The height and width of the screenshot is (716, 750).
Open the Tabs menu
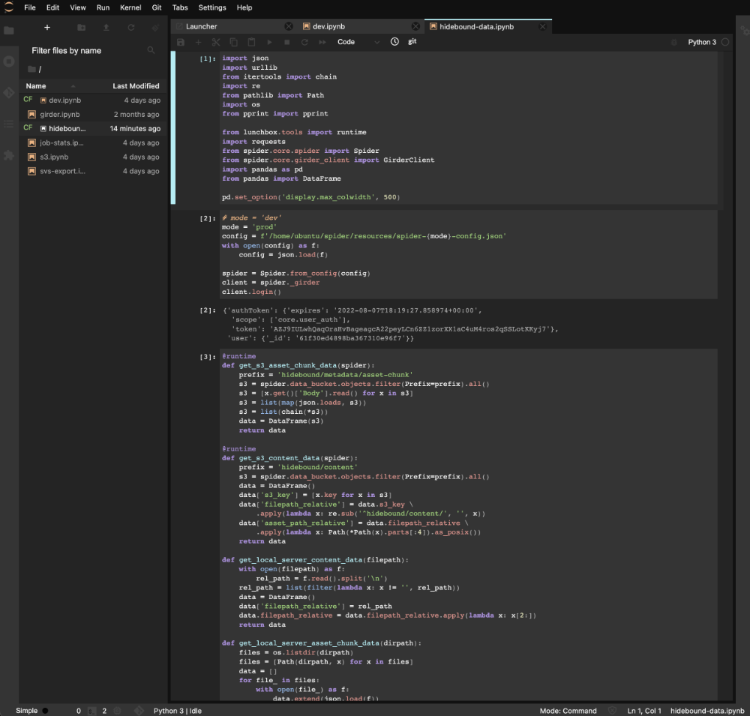[180, 8]
